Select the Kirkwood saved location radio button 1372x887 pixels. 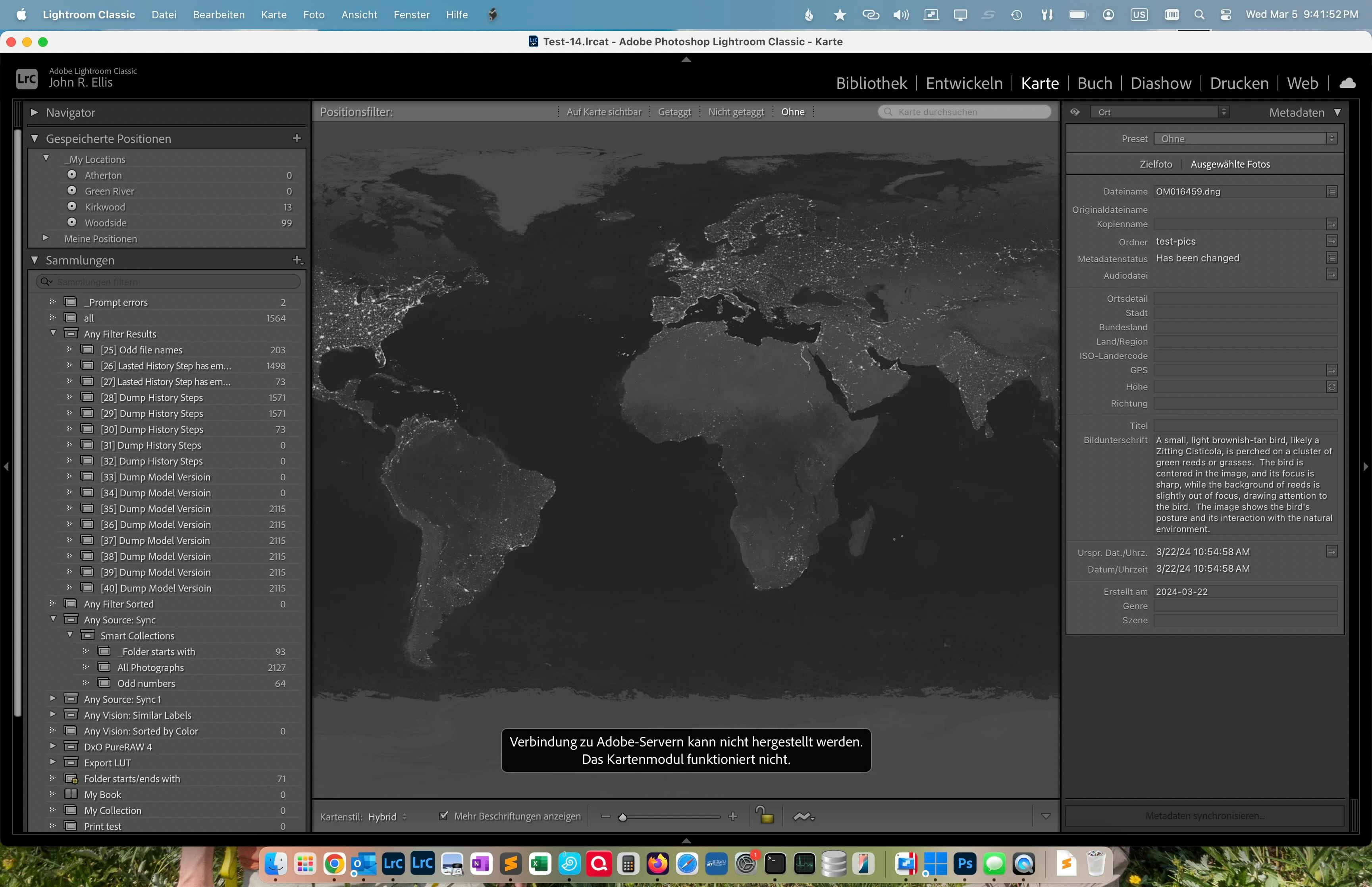(72, 206)
